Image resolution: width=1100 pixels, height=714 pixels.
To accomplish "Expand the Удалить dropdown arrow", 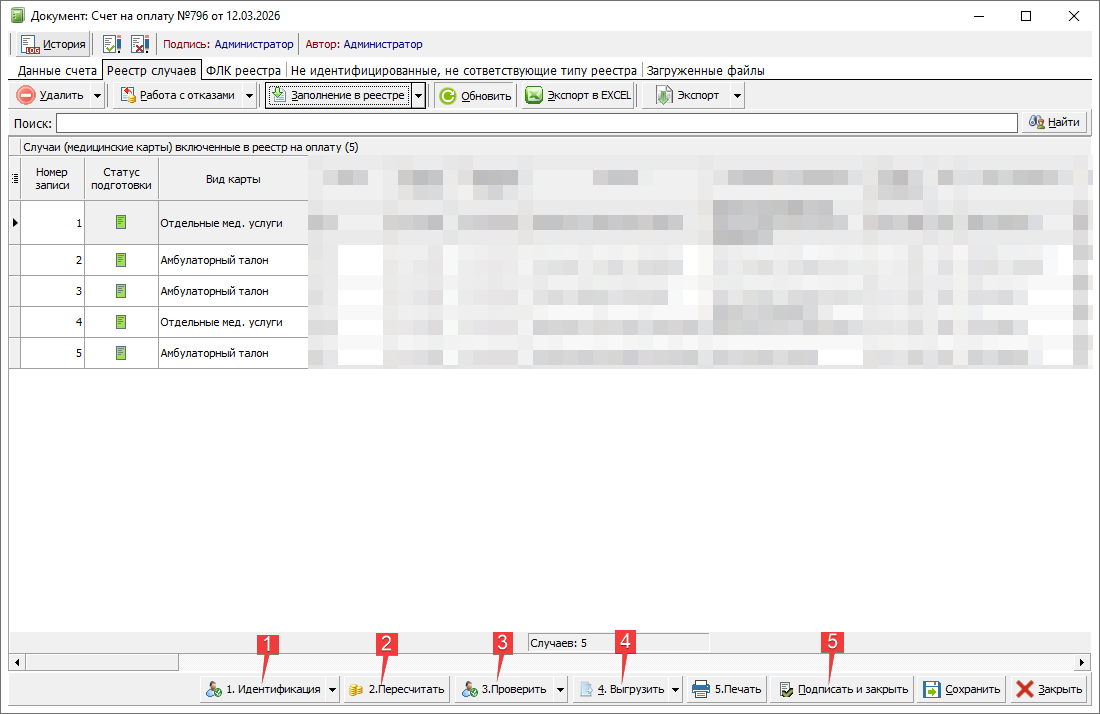I will click(97, 96).
